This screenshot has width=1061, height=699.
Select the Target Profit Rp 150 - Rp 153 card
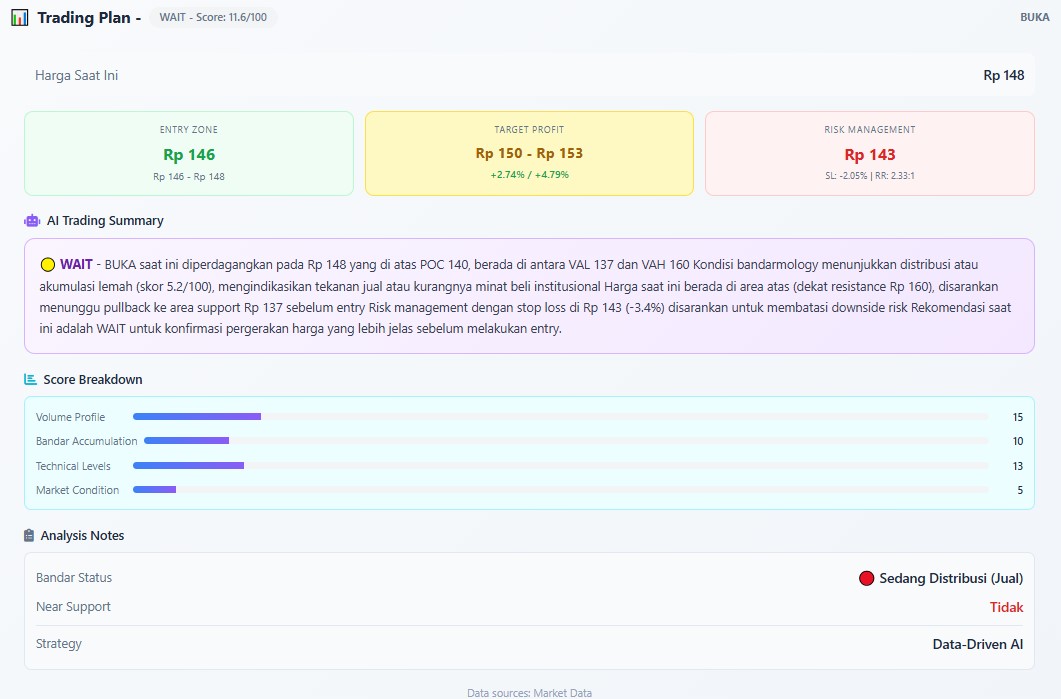click(x=529, y=153)
